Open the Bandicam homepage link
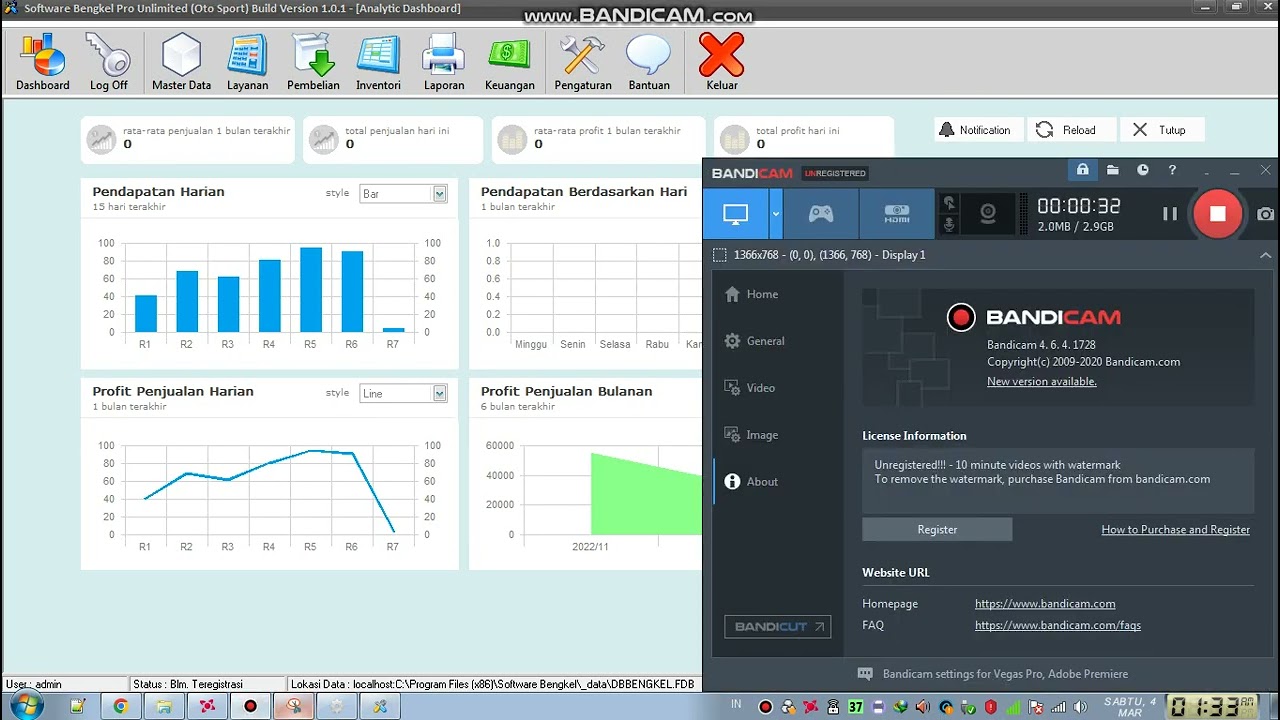This screenshot has width=1280, height=720. [1045, 604]
